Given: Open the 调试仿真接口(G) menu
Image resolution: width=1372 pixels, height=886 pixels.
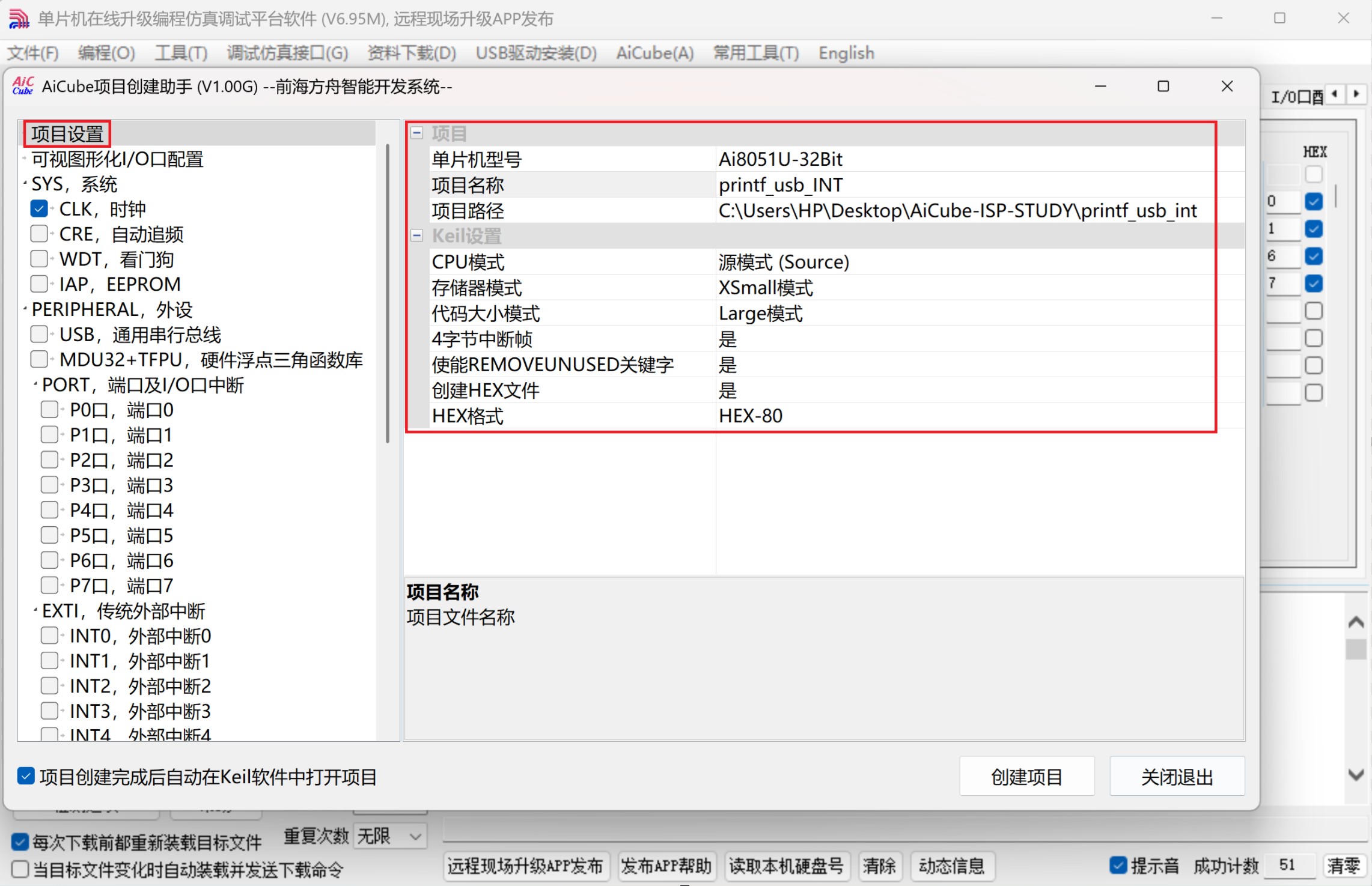Looking at the screenshot, I should click(x=287, y=53).
